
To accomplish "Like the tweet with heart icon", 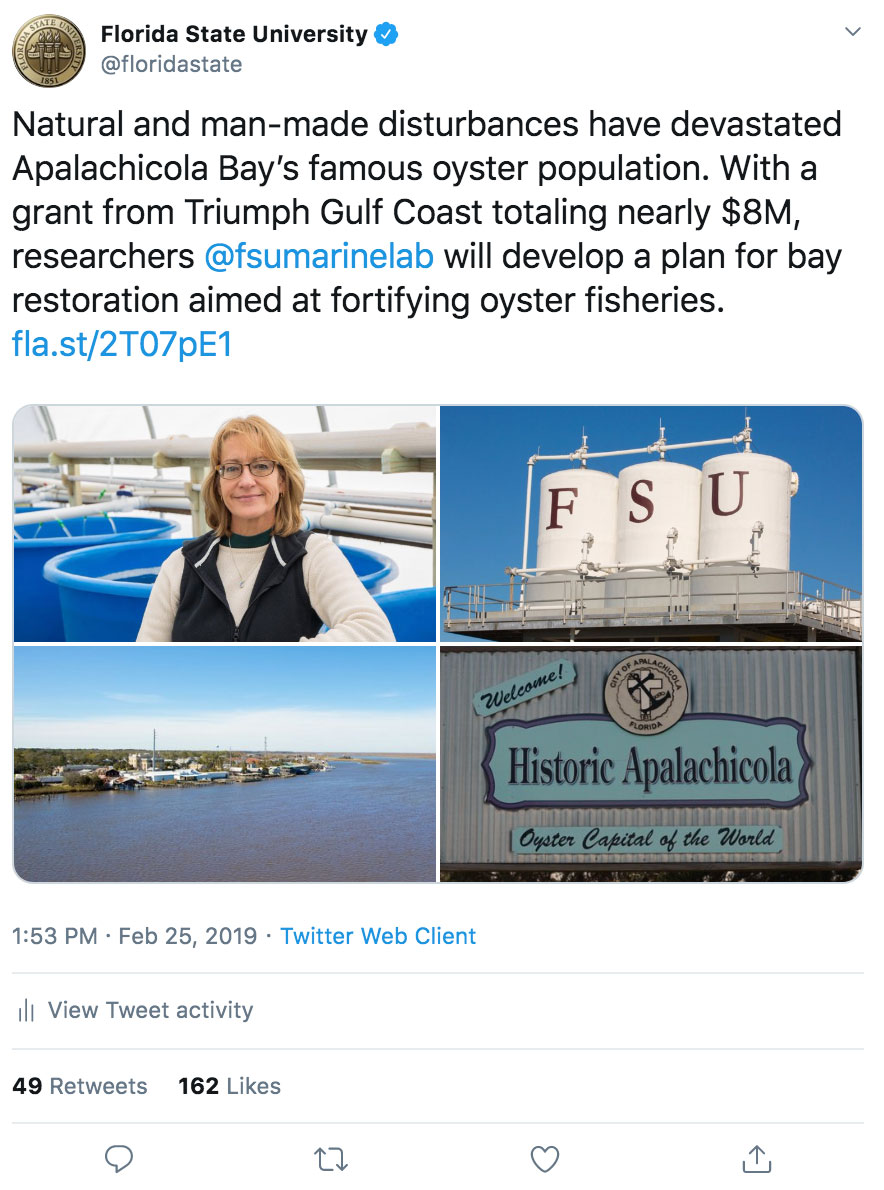I will [x=544, y=1159].
